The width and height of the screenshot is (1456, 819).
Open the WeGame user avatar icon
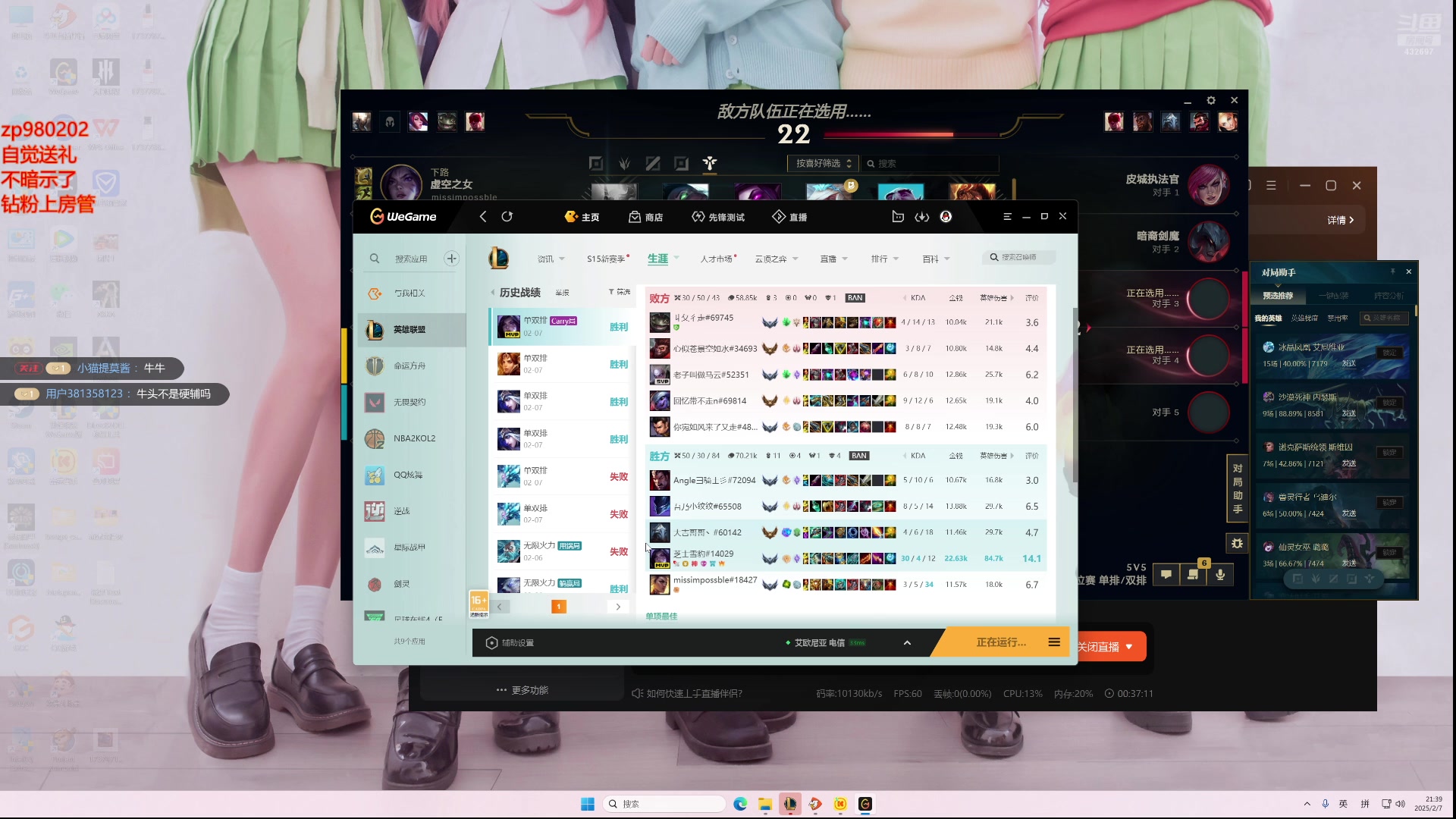pyautogui.click(x=946, y=217)
